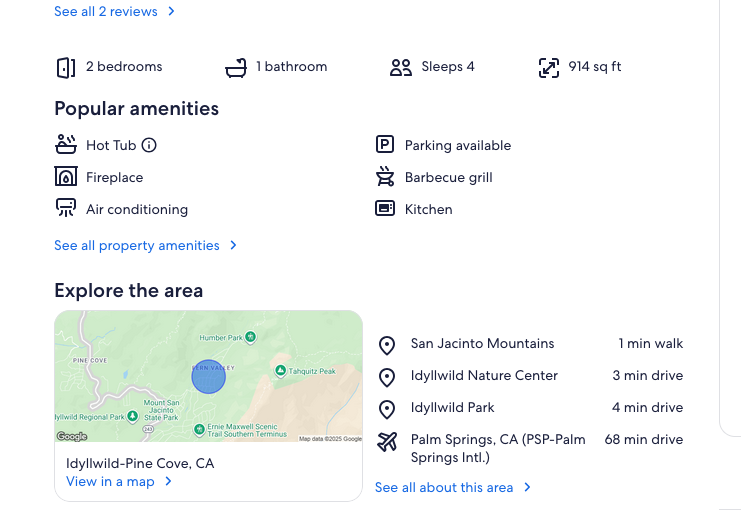Click the parking available icon
741x529 pixels.
pos(385,145)
